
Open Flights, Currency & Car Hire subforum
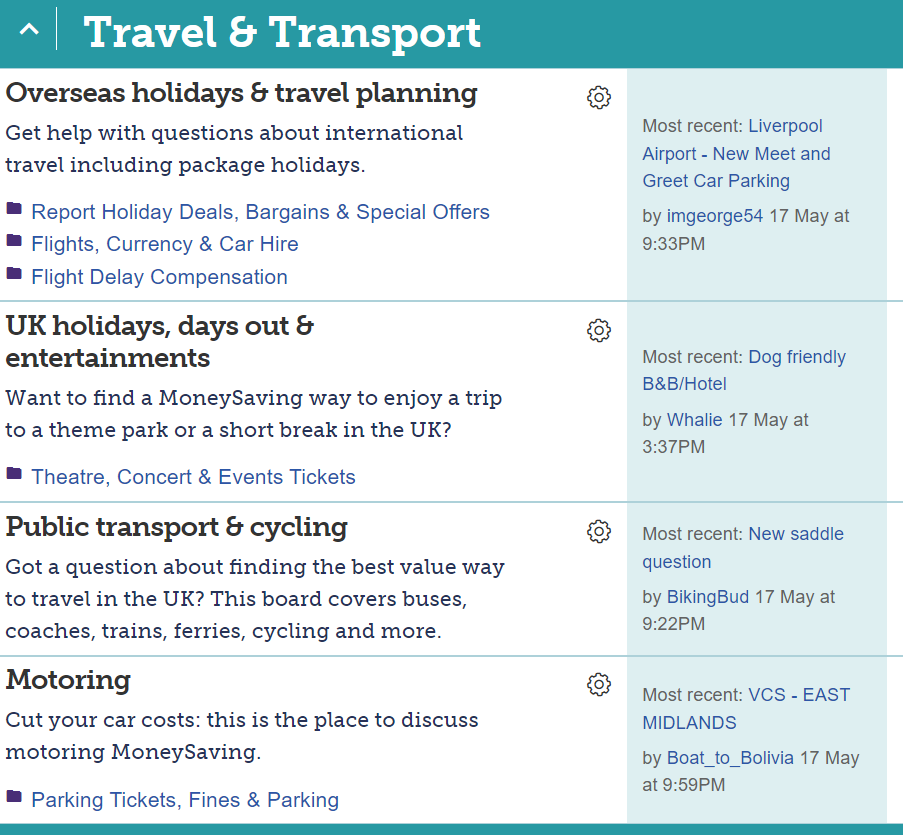coord(165,244)
